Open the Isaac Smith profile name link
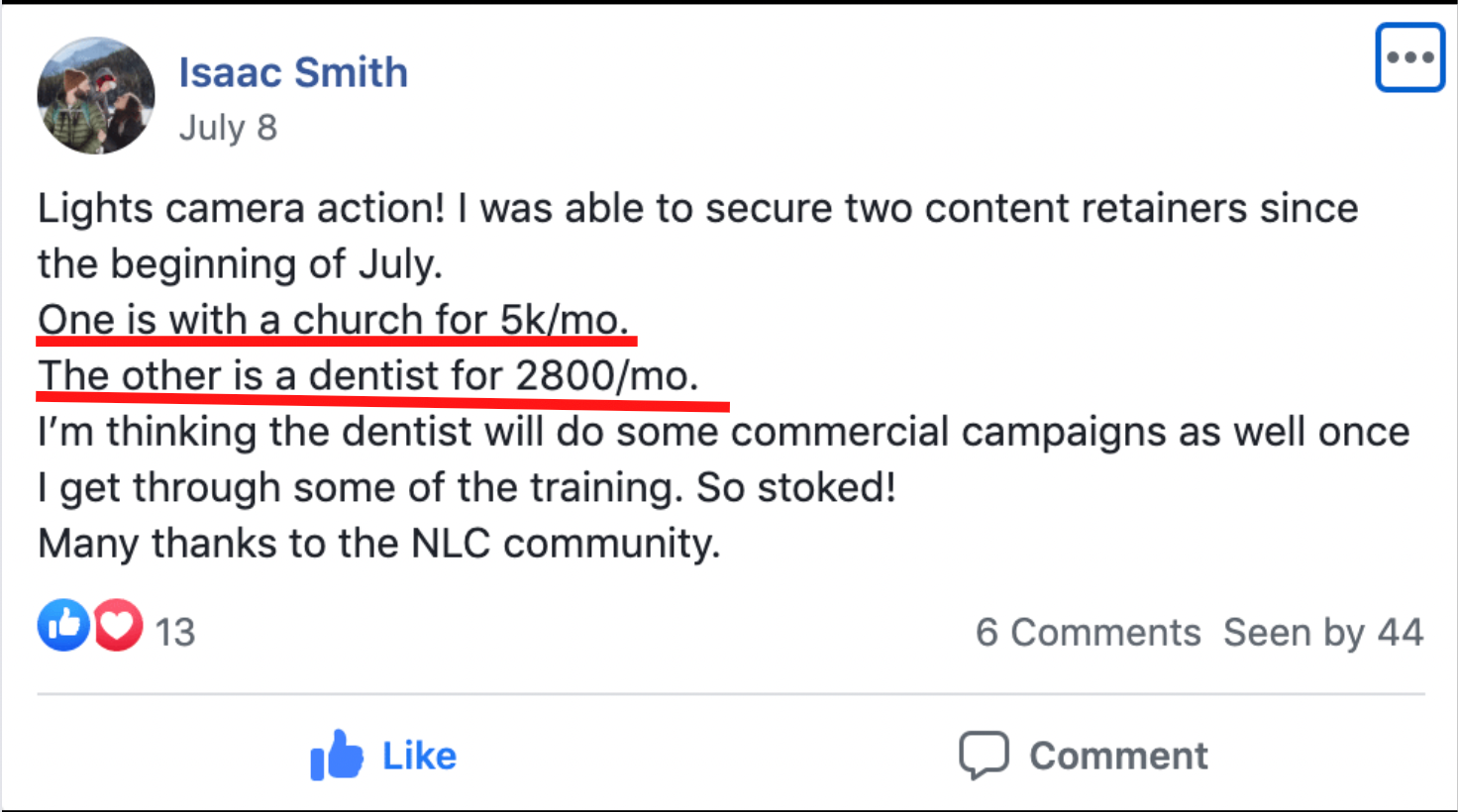 [x=293, y=72]
